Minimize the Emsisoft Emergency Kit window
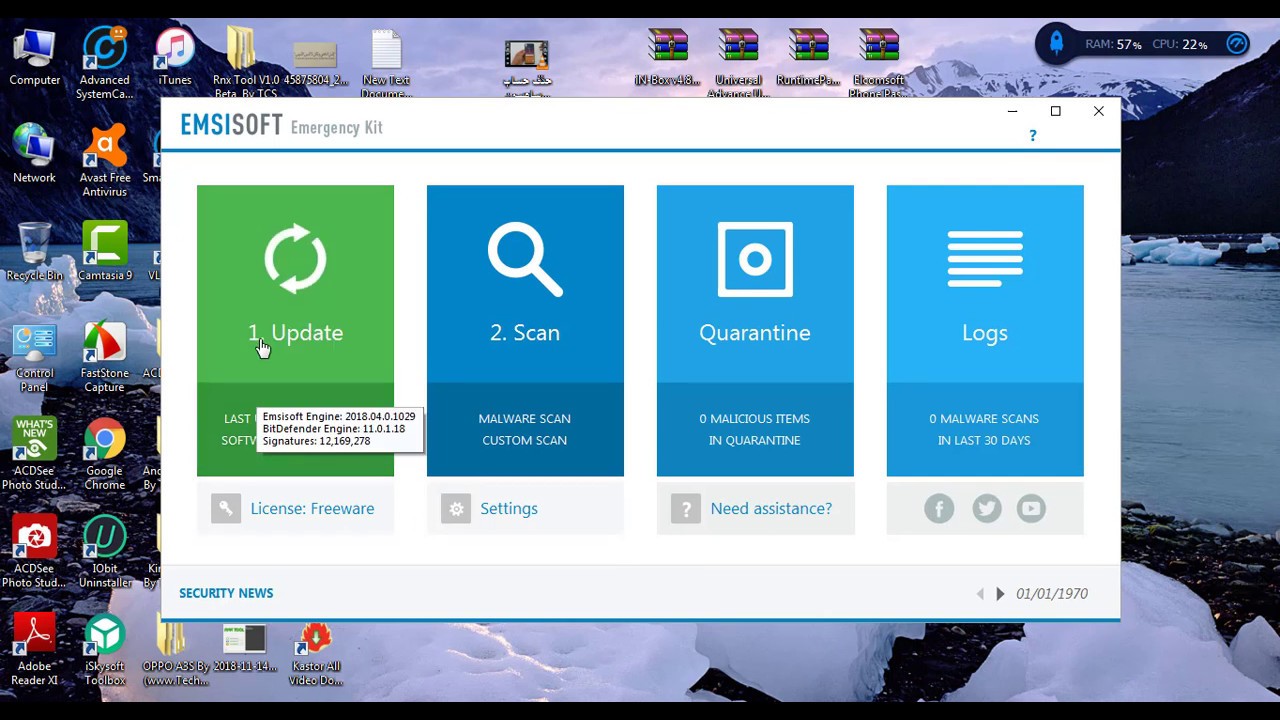Viewport: 1280px width, 720px height. 1012,111
